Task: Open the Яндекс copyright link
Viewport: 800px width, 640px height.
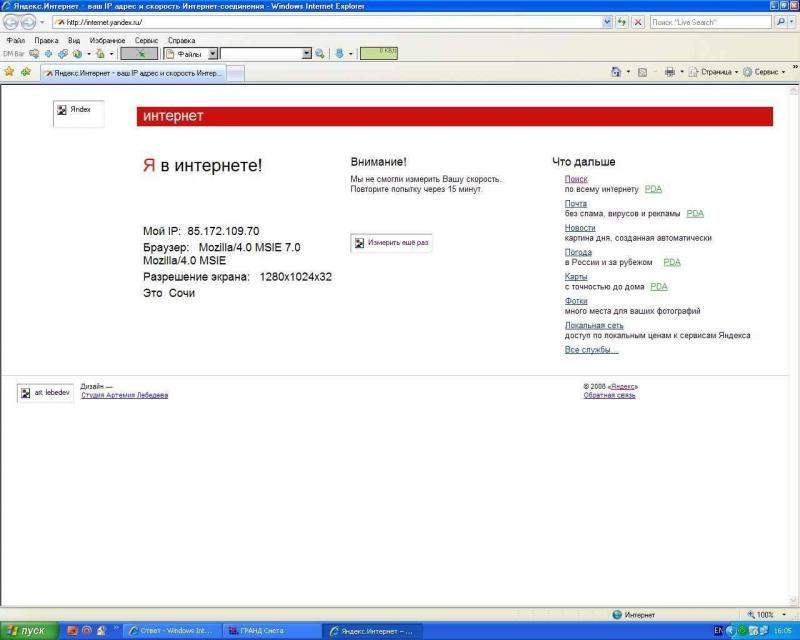Action: pos(623,387)
